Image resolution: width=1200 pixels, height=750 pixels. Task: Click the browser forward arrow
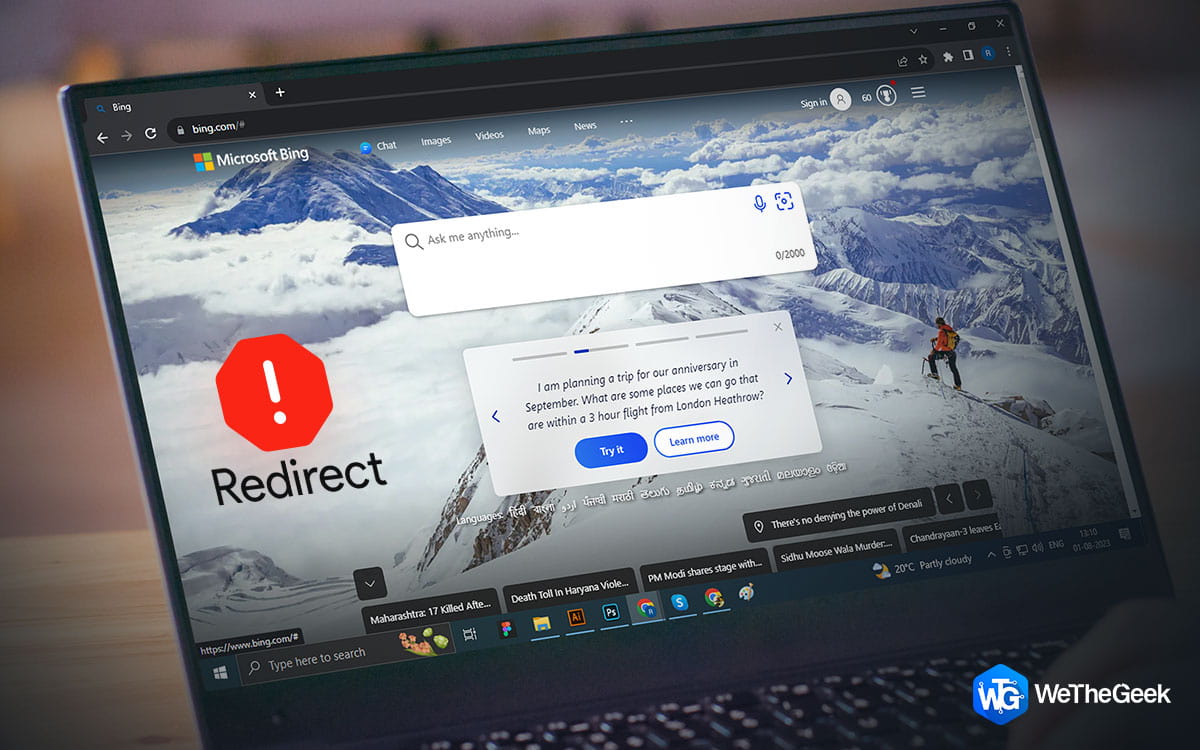coord(126,136)
